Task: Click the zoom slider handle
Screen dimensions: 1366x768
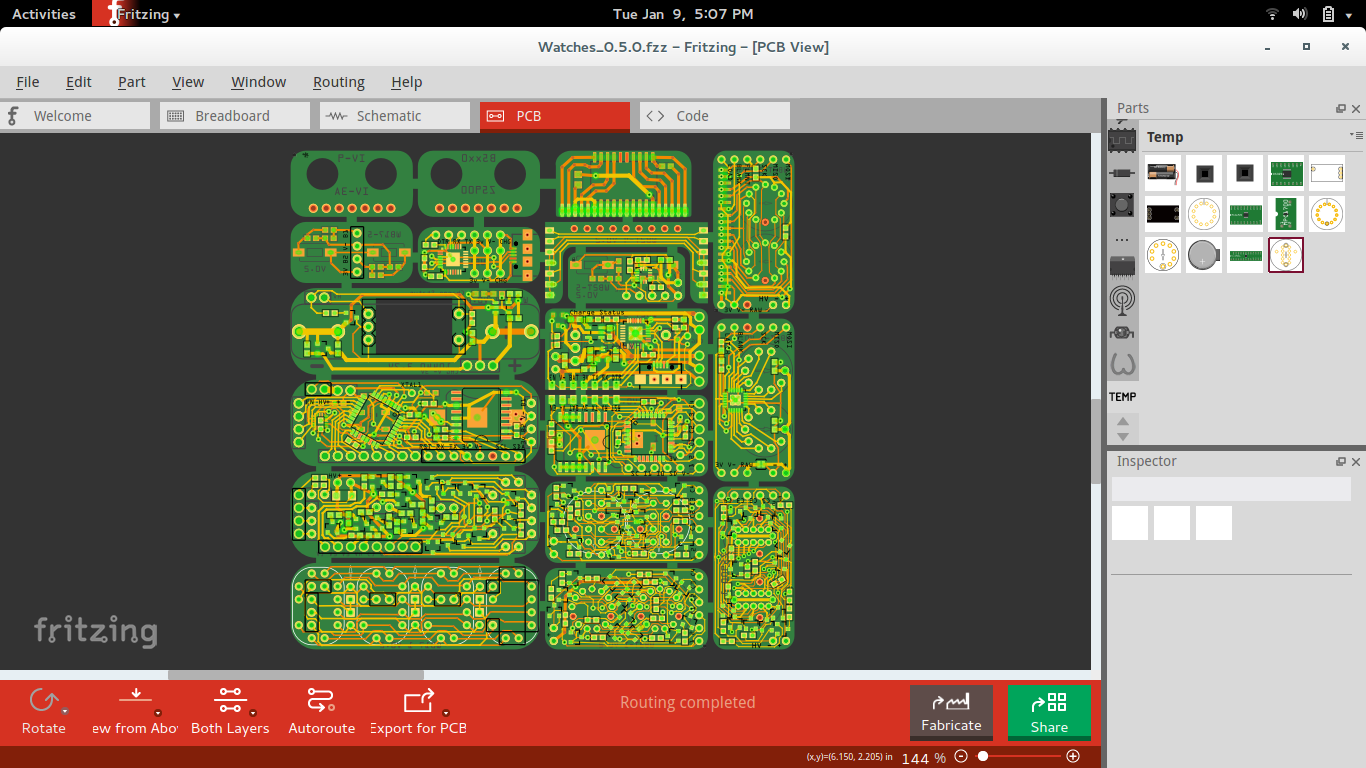Action: pyautogui.click(x=983, y=756)
